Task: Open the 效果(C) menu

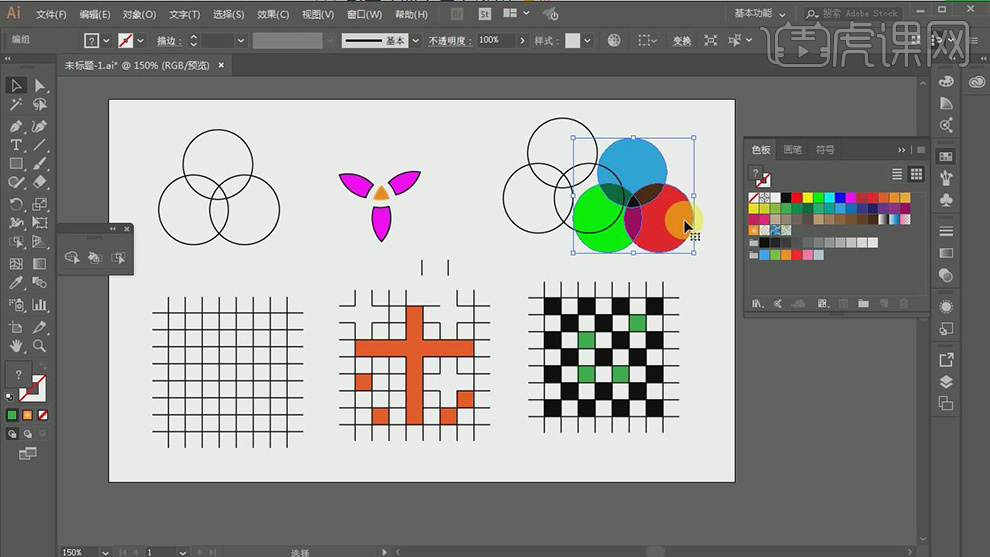Action: 273,15
